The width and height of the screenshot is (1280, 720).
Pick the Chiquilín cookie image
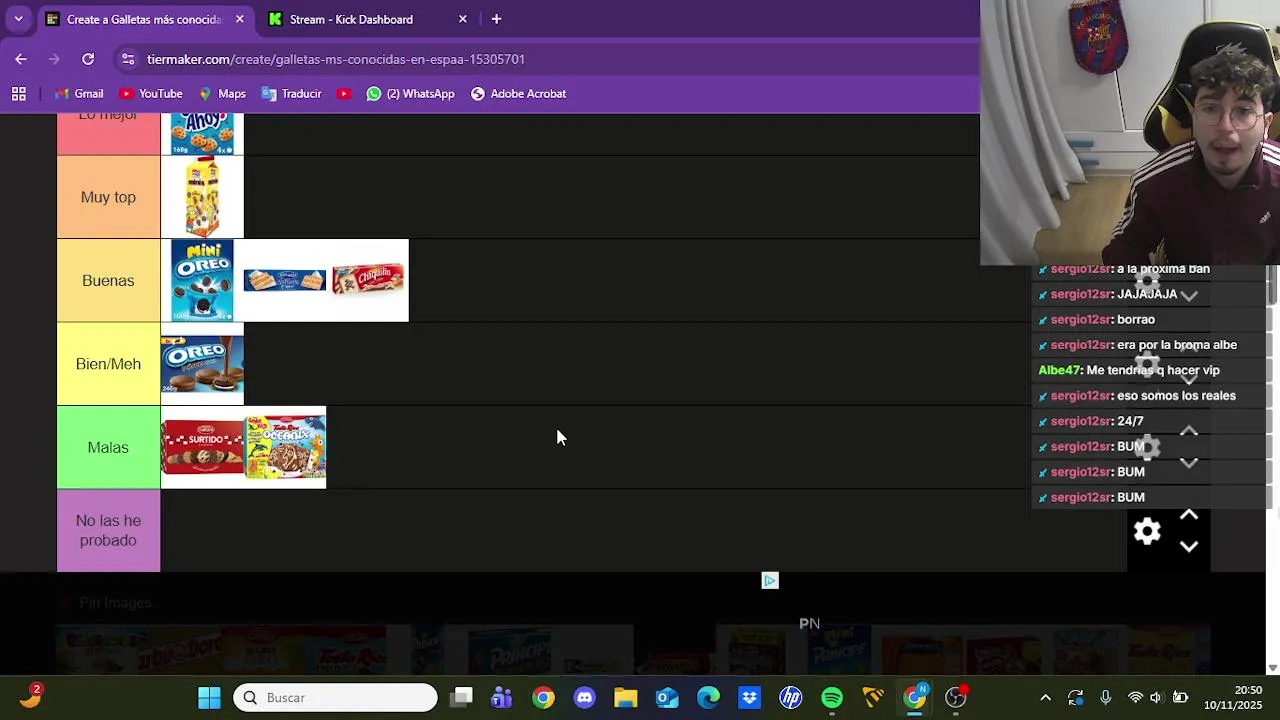[x=368, y=280]
